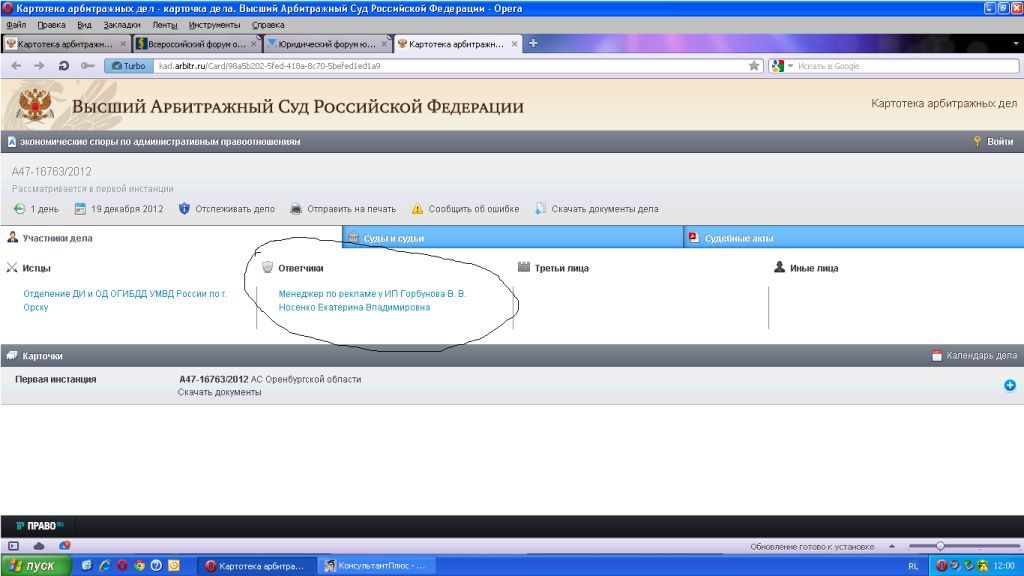Image resolution: width=1024 pixels, height=576 pixels.
Task: Open 'Календарь дела' calendar icon
Action: 936,355
